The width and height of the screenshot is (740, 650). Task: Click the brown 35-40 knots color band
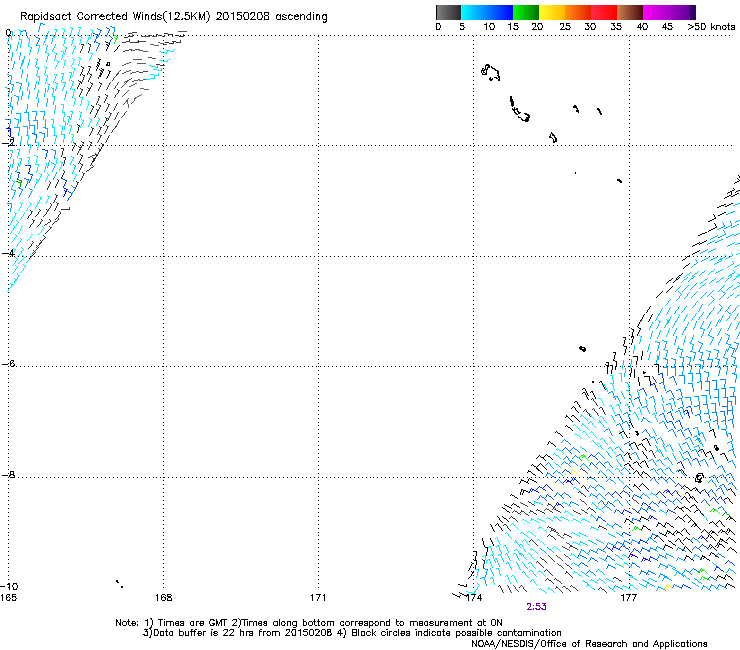[x=630, y=12]
